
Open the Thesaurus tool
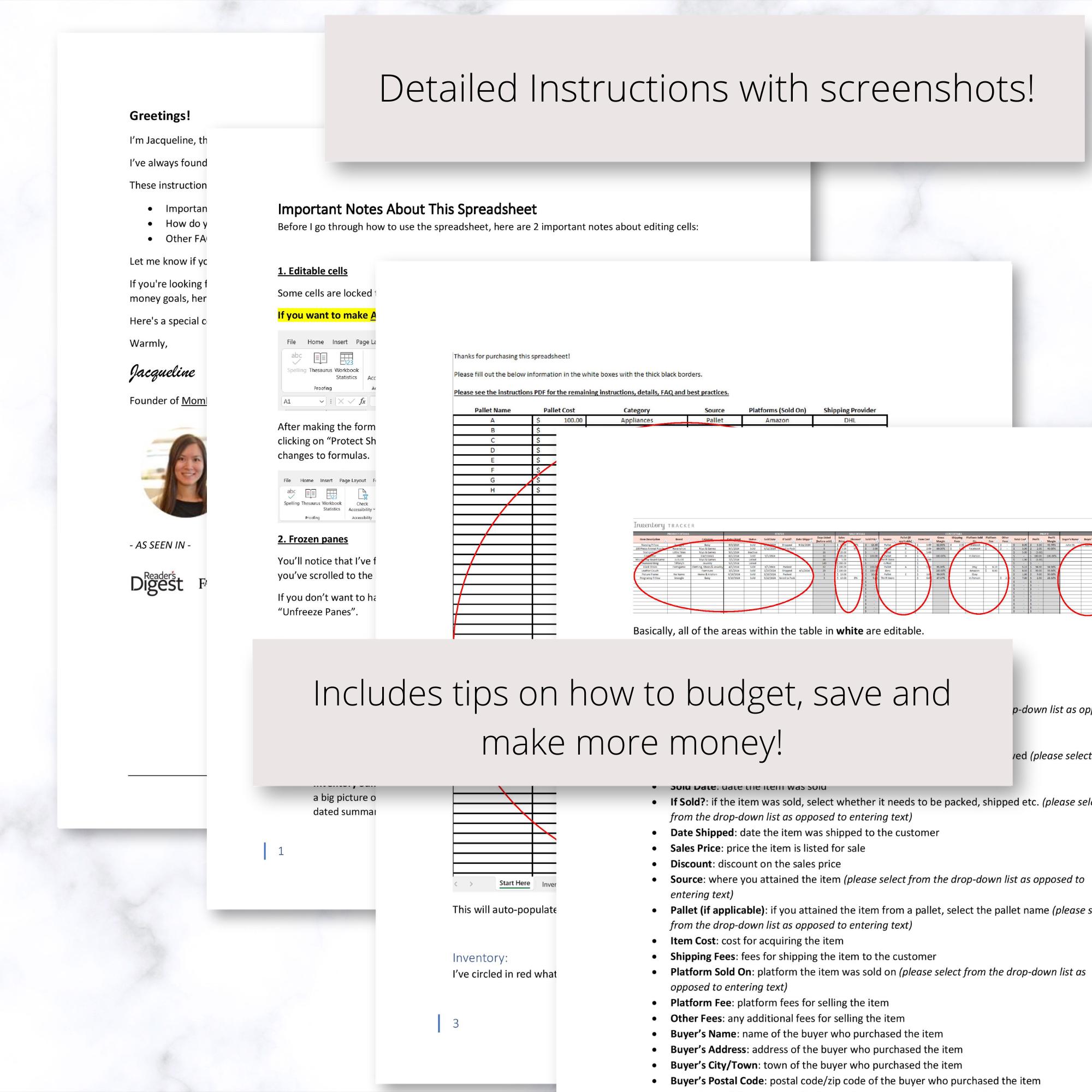tap(321, 359)
